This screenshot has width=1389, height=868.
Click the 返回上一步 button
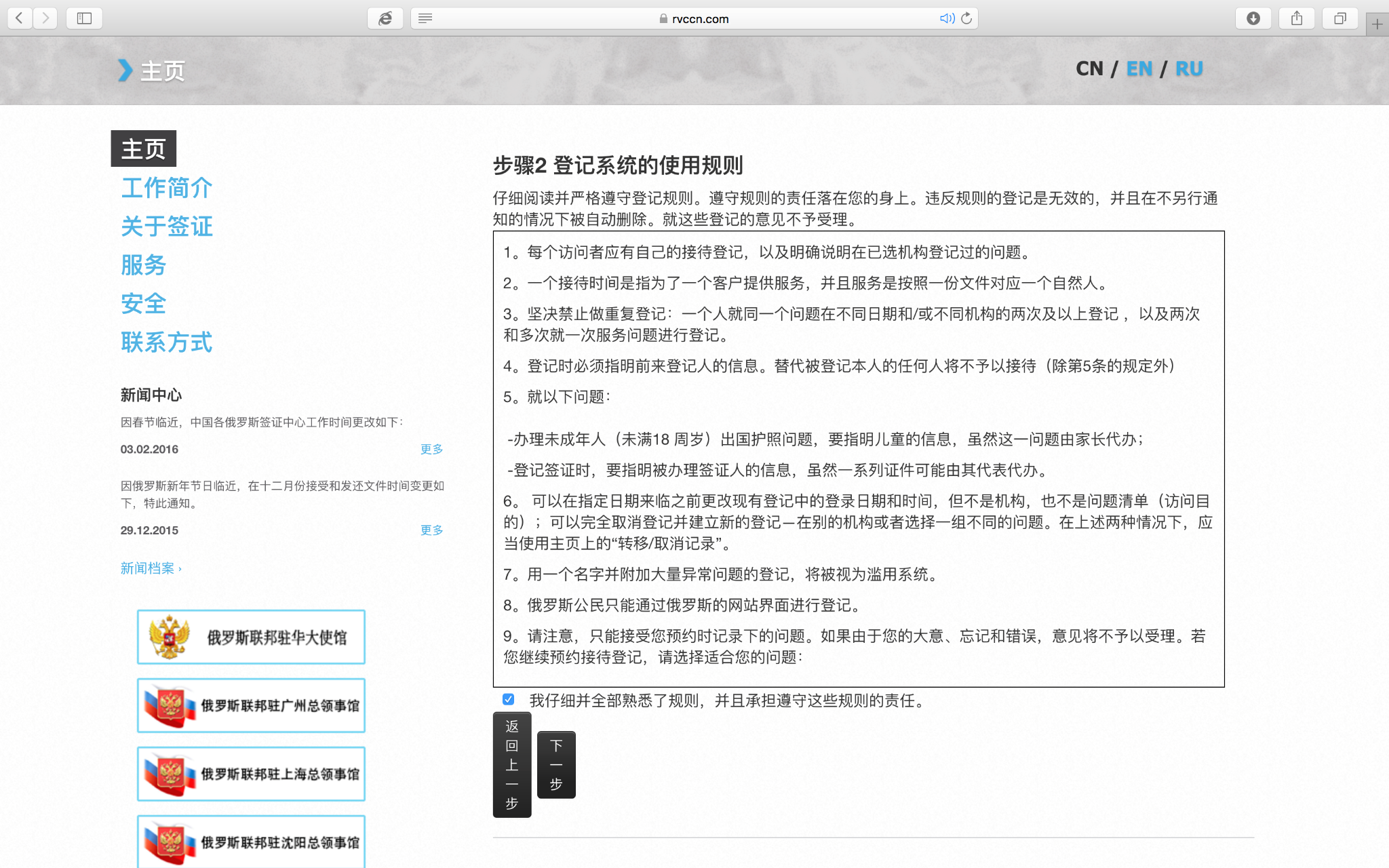click(x=512, y=765)
